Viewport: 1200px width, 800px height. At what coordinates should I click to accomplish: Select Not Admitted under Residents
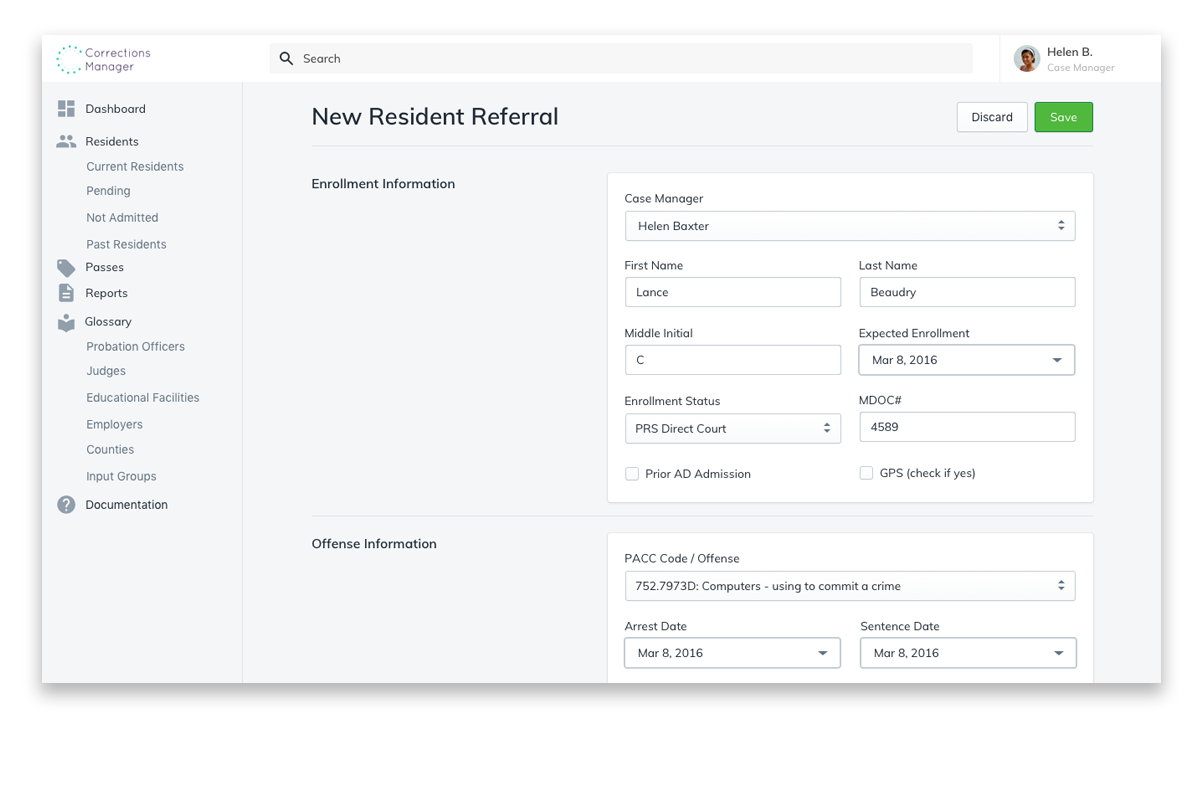[122, 218]
